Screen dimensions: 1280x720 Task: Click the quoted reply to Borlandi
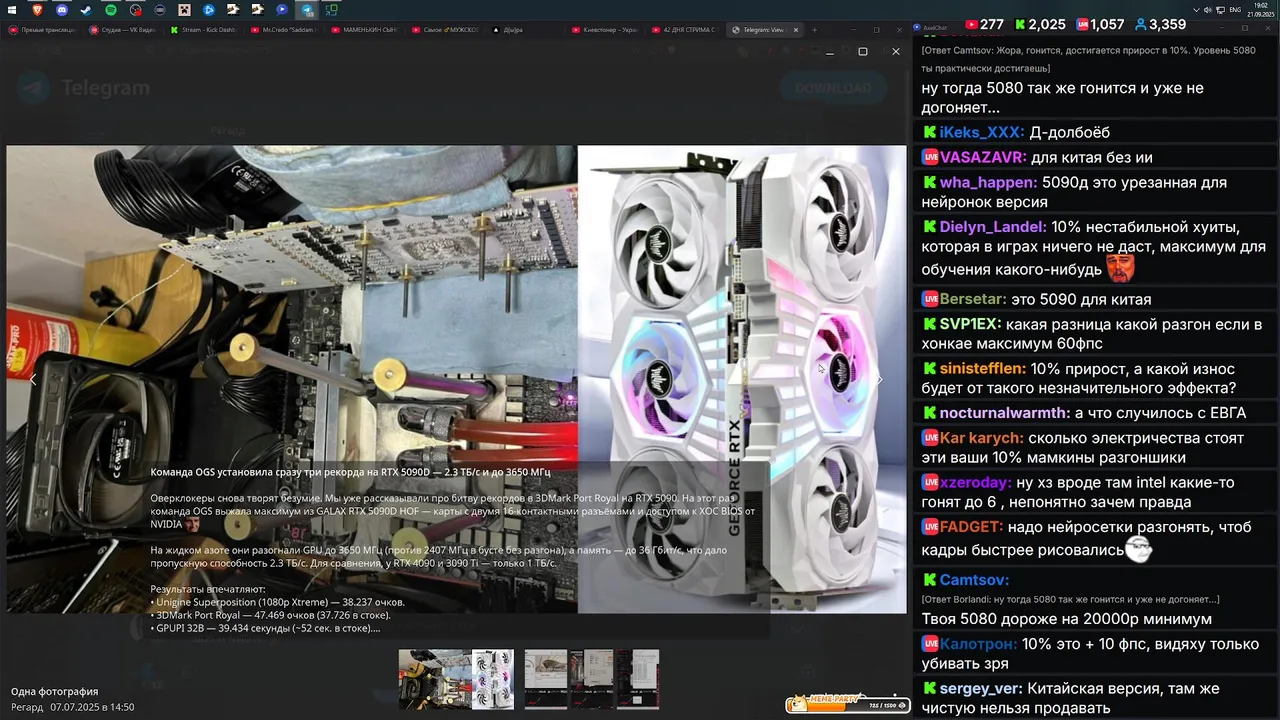point(1070,599)
